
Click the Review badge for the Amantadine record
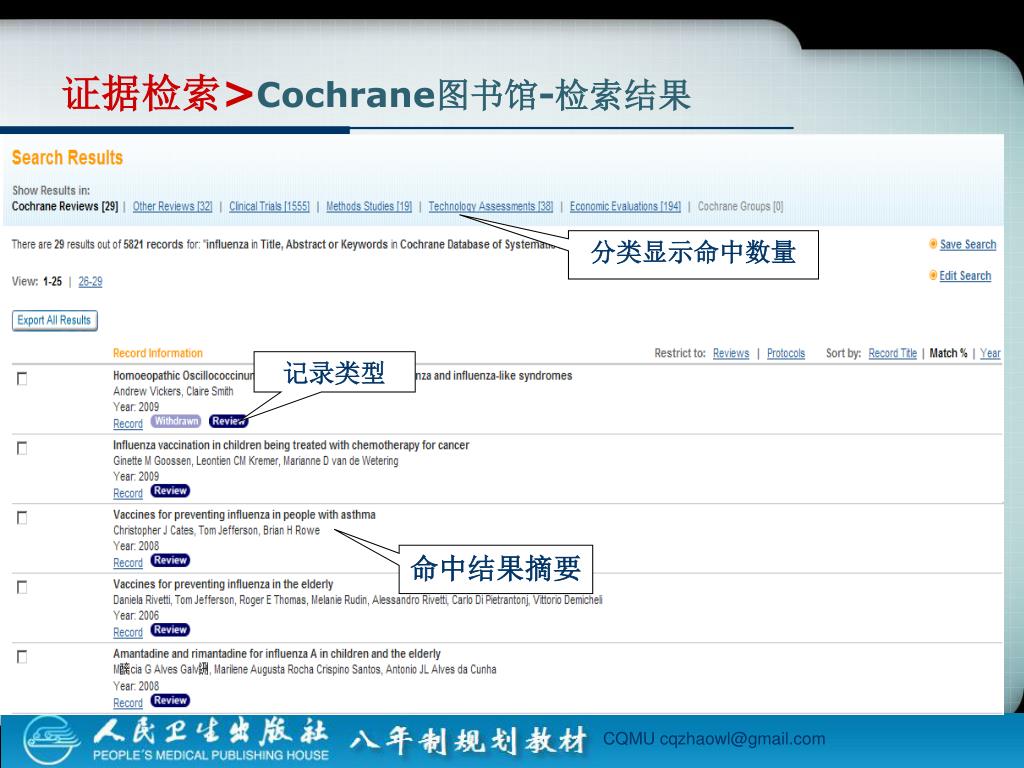(x=170, y=700)
